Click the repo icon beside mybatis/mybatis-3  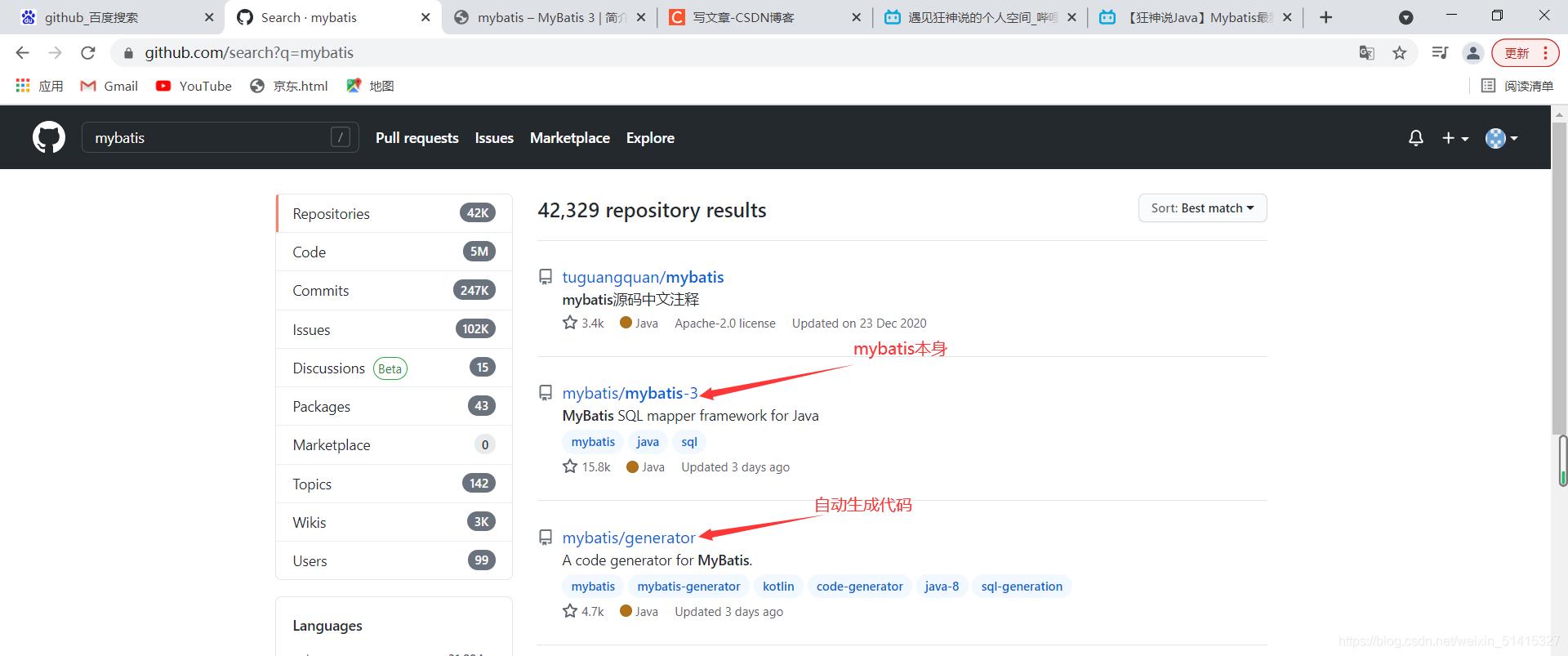coord(546,393)
